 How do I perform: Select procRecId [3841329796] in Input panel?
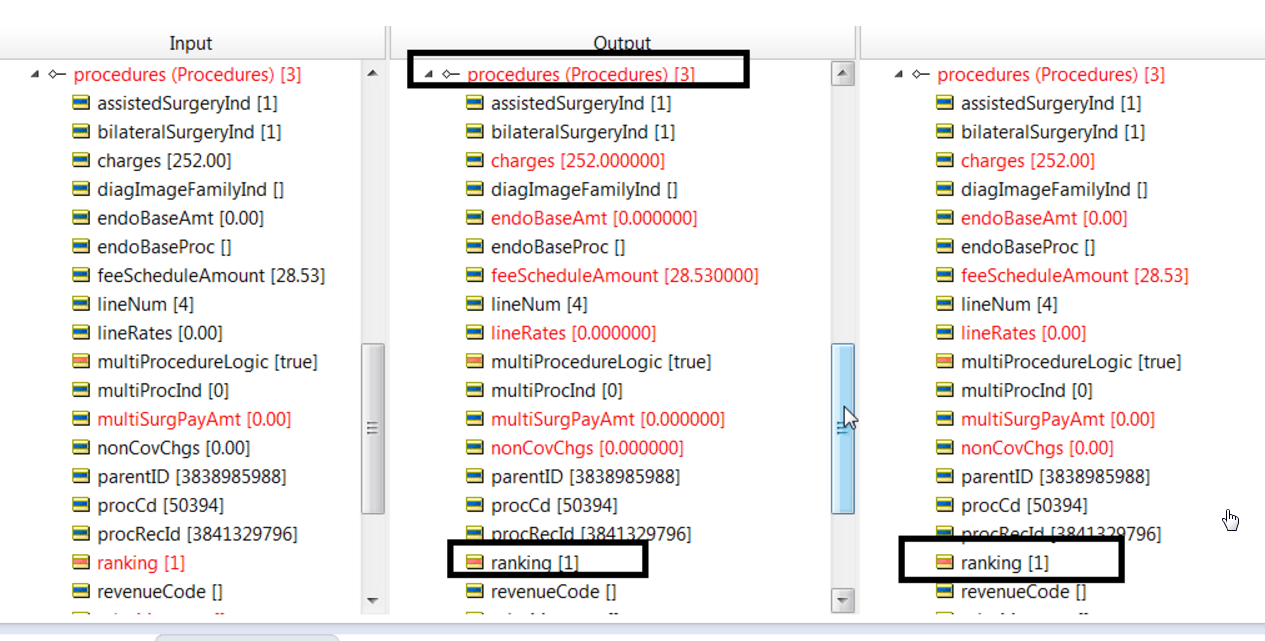(x=197, y=534)
